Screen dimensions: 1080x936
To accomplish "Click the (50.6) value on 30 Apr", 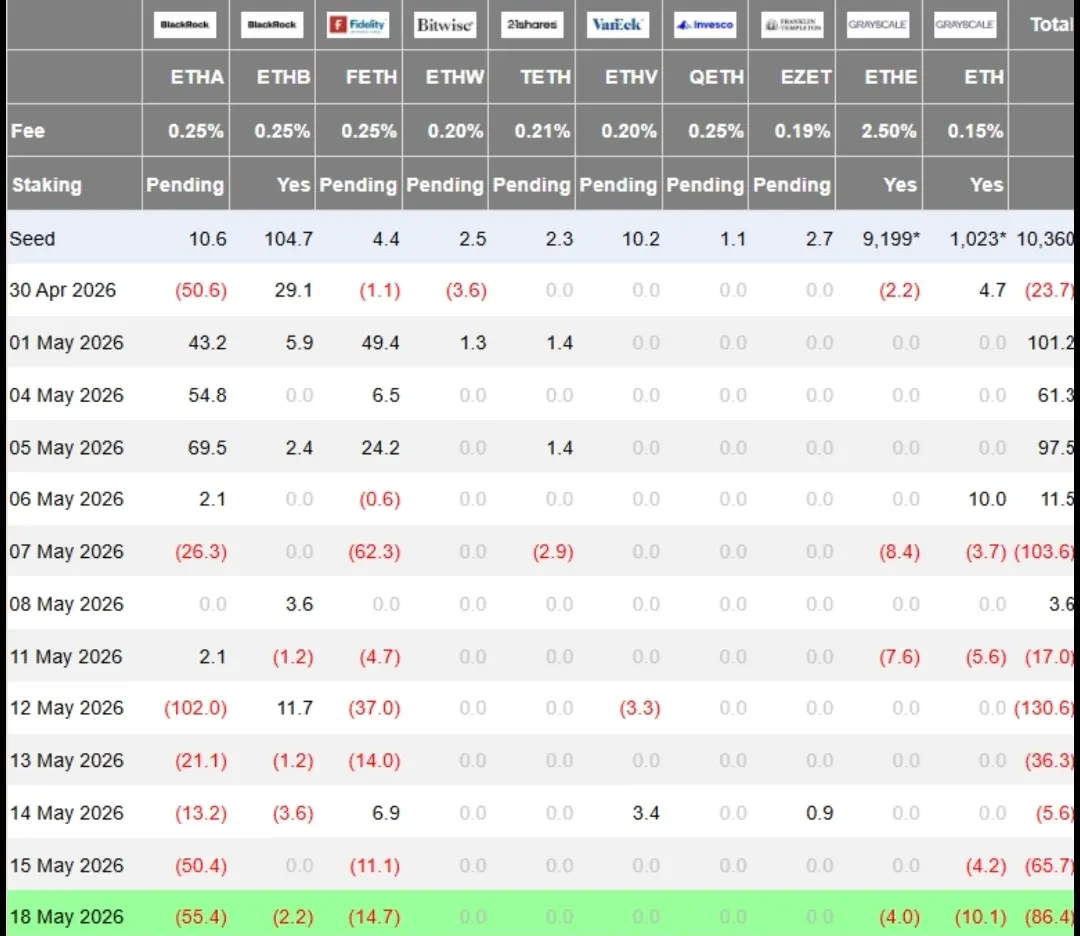I will tap(200, 291).
